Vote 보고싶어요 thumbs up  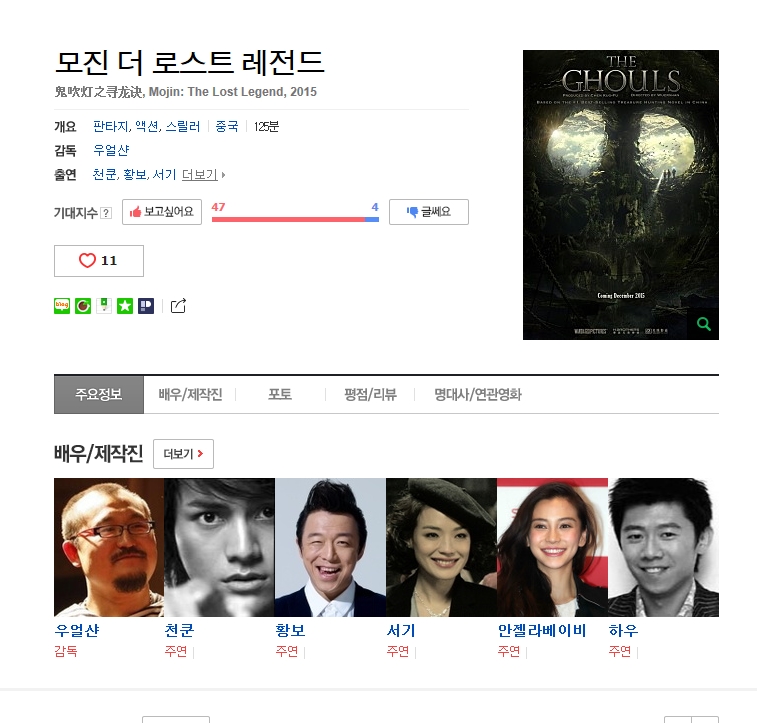pyautogui.click(x=162, y=212)
